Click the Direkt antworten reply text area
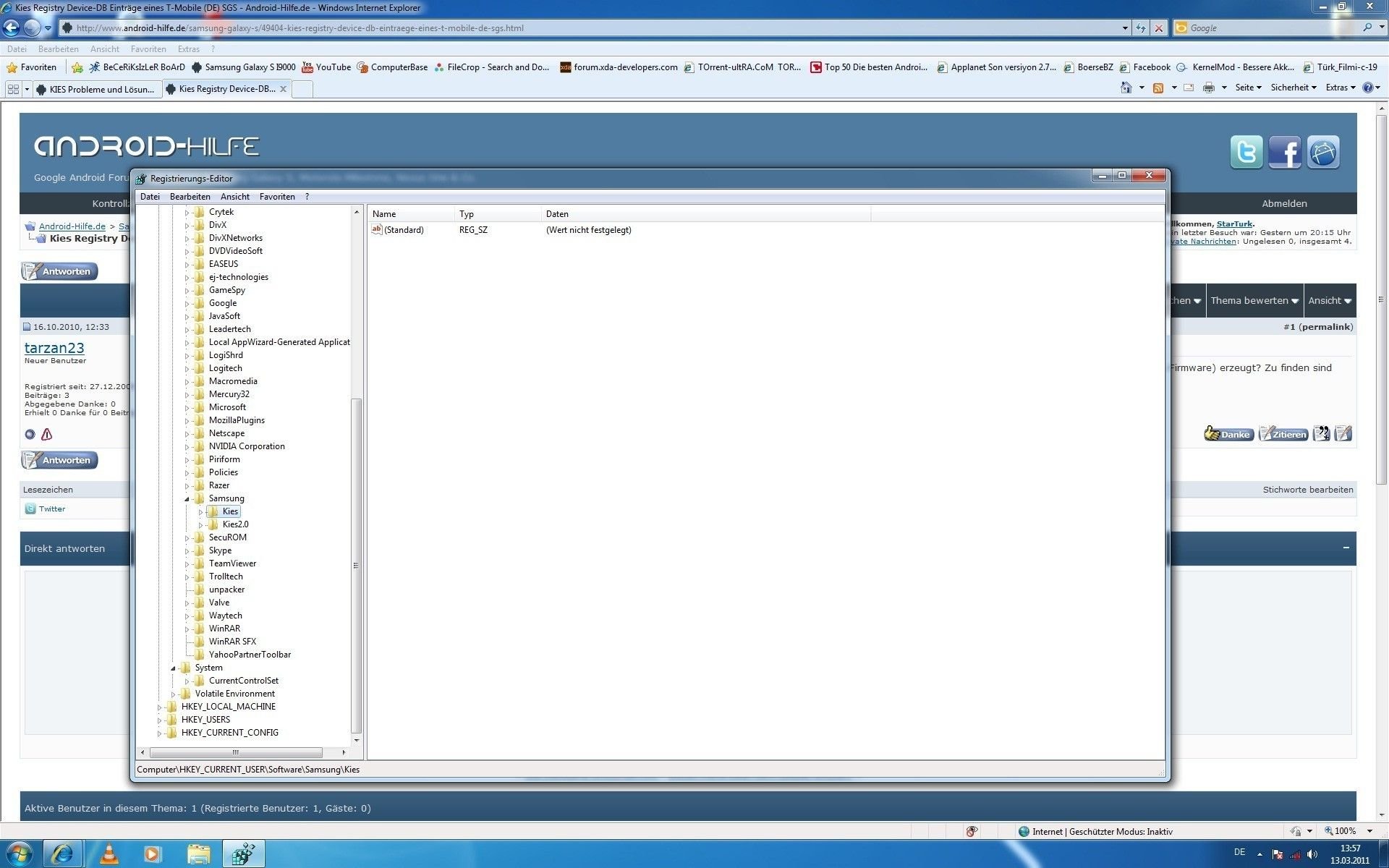The image size is (1389, 868). (x=687, y=652)
